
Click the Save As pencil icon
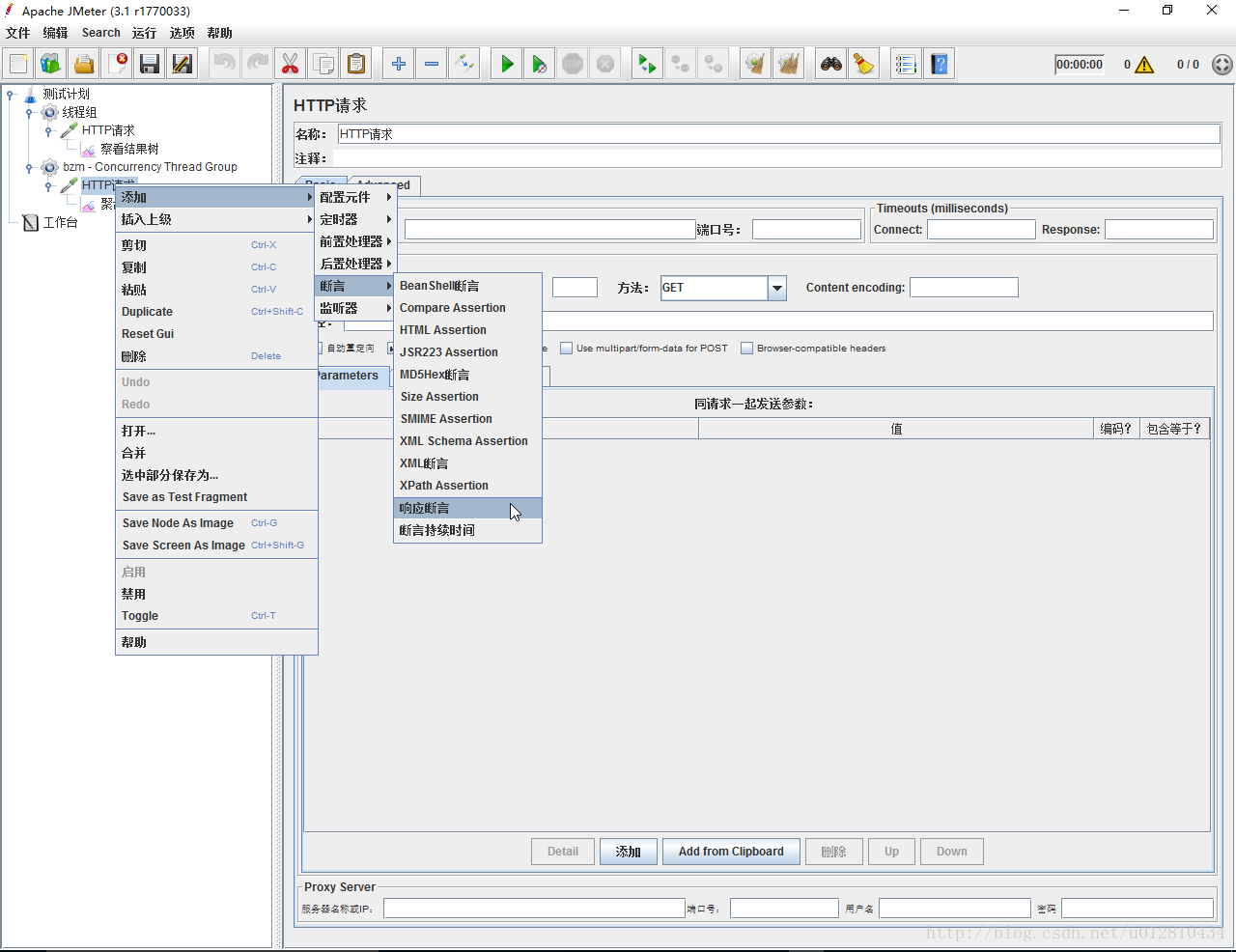[x=183, y=64]
